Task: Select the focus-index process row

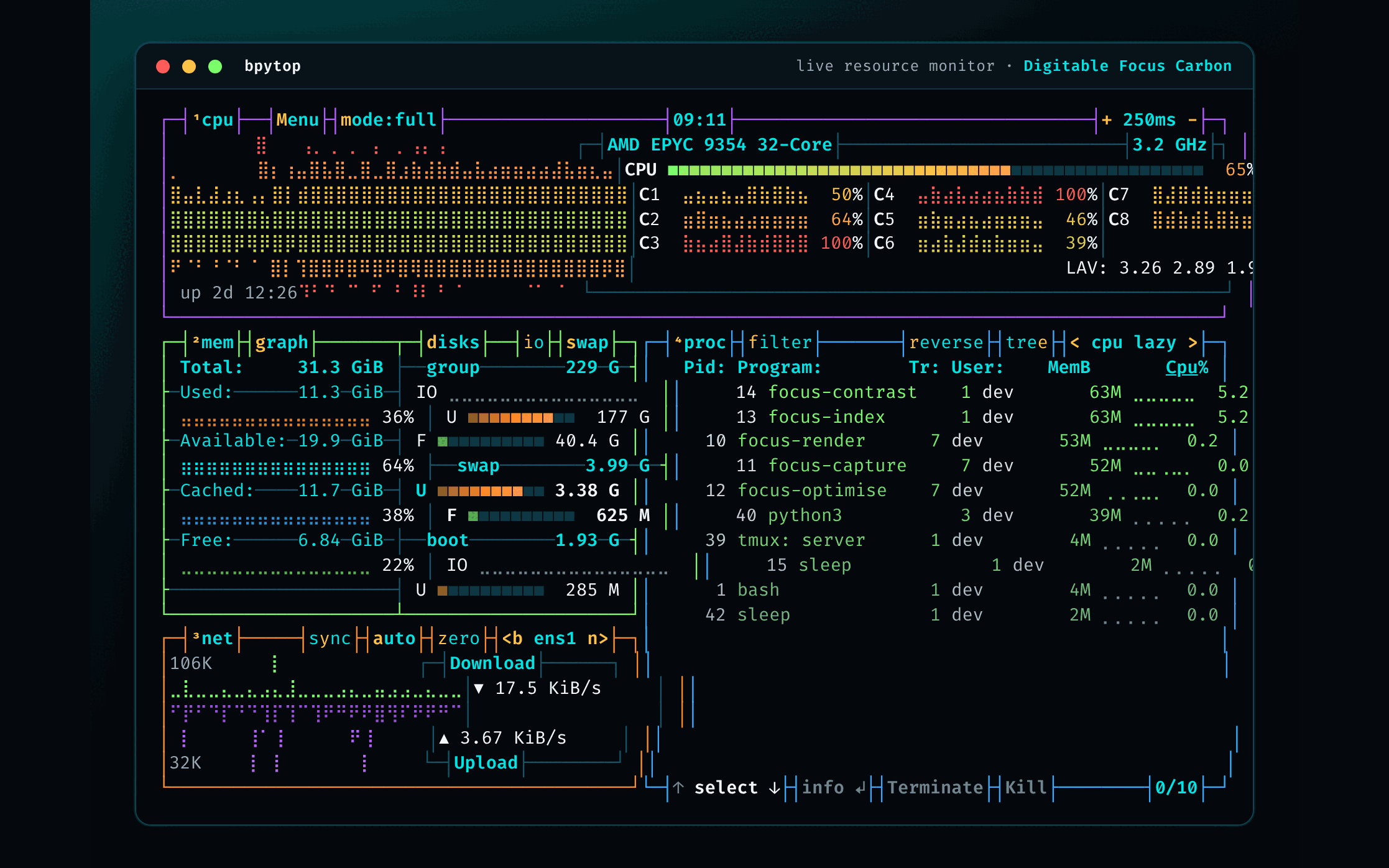Action: point(992,417)
